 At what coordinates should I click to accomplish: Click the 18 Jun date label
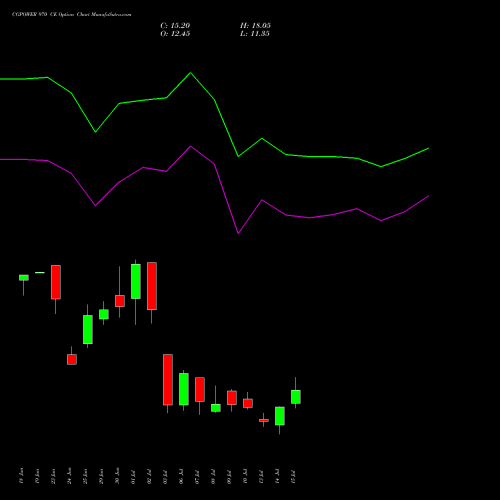pyautogui.click(x=22, y=476)
